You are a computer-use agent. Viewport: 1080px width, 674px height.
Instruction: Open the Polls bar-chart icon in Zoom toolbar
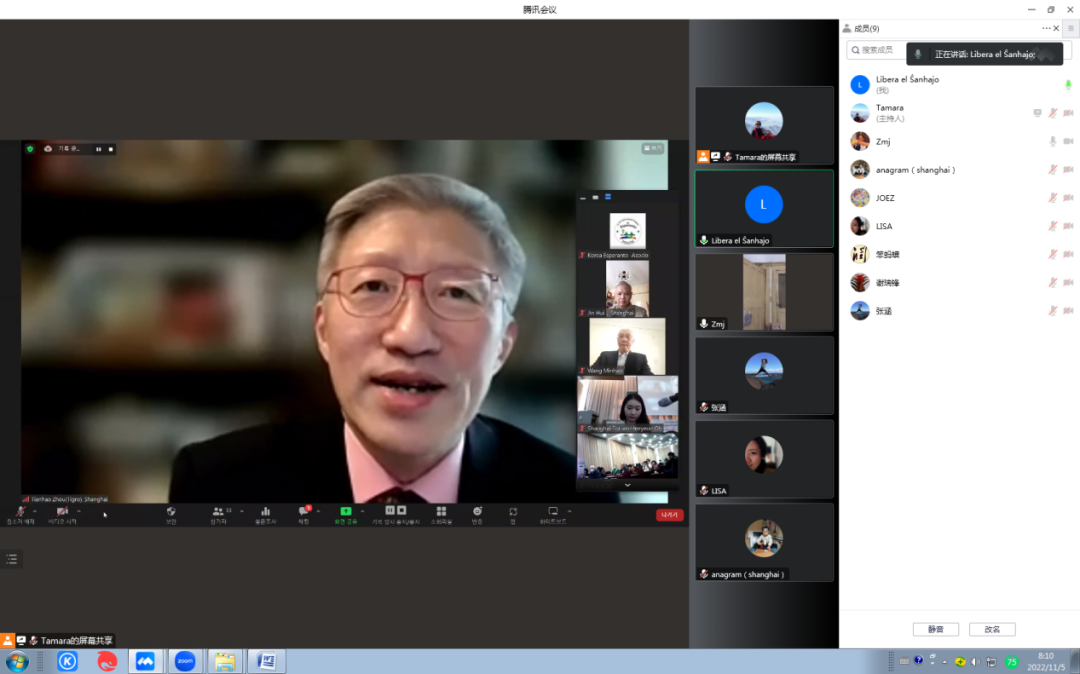click(x=265, y=512)
